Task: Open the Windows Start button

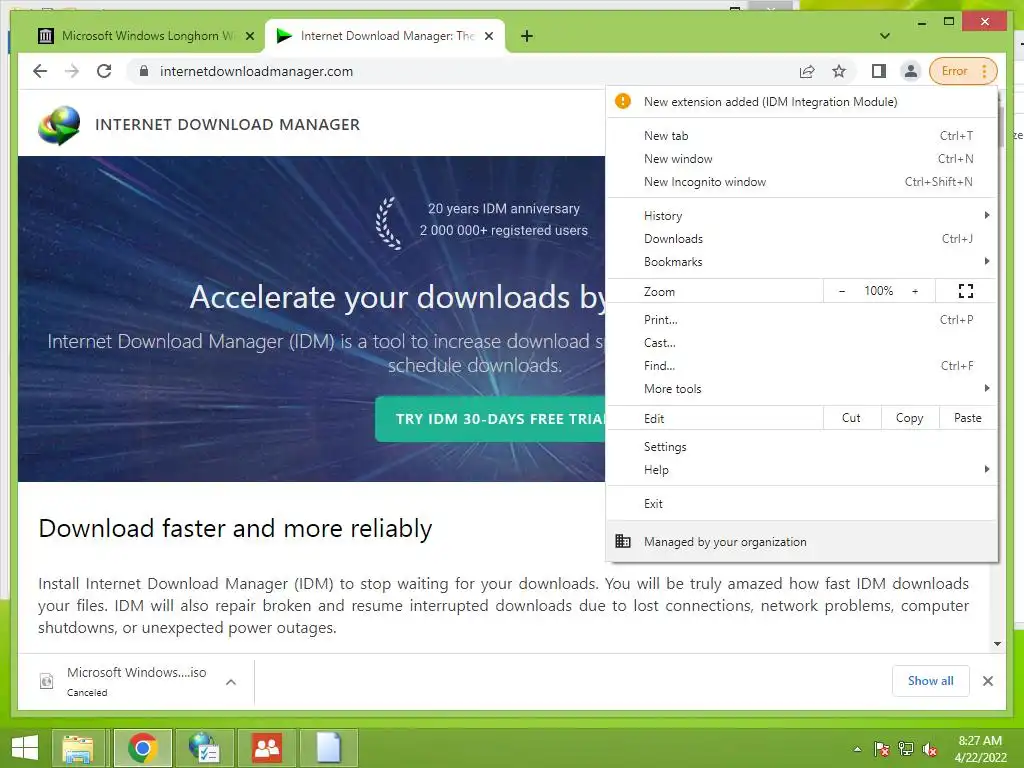Action: coord(25,748)
